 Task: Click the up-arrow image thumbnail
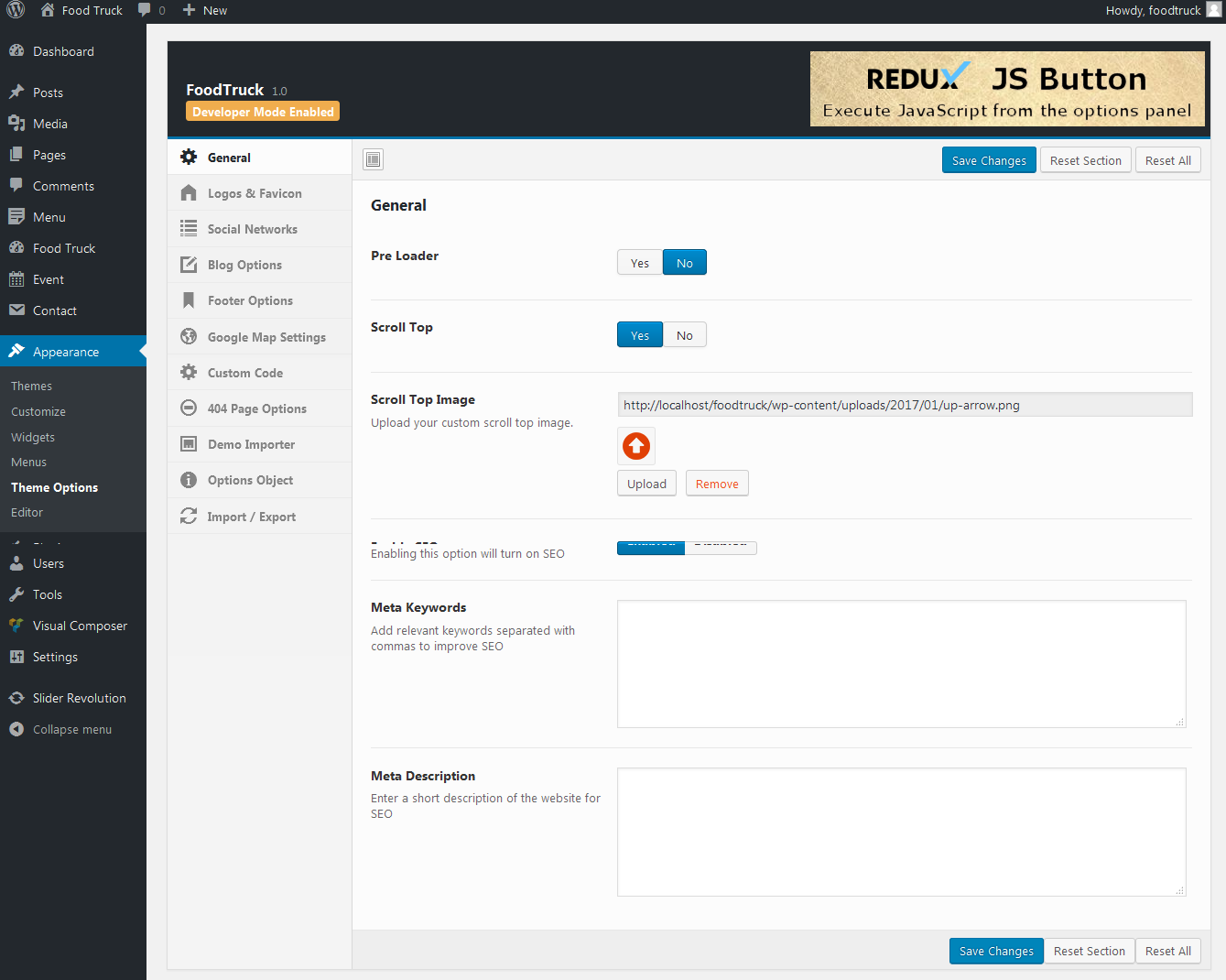[636, 446]
